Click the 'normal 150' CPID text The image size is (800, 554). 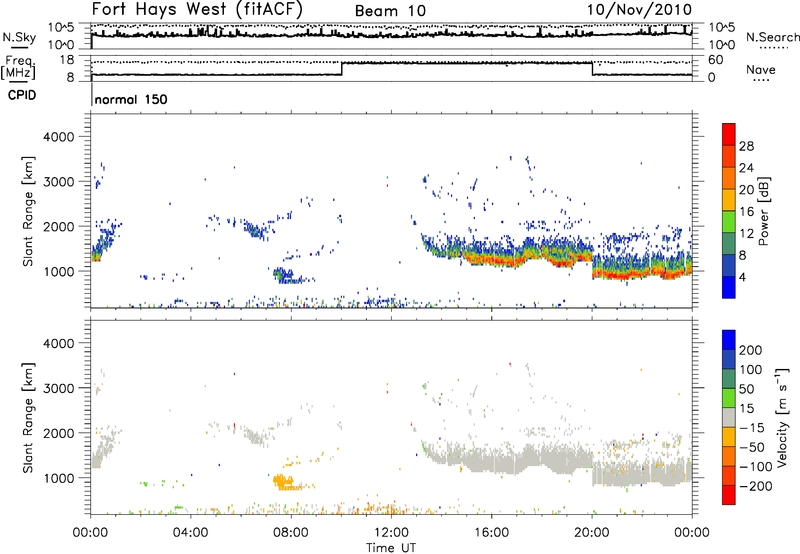(x=131, y=99)
